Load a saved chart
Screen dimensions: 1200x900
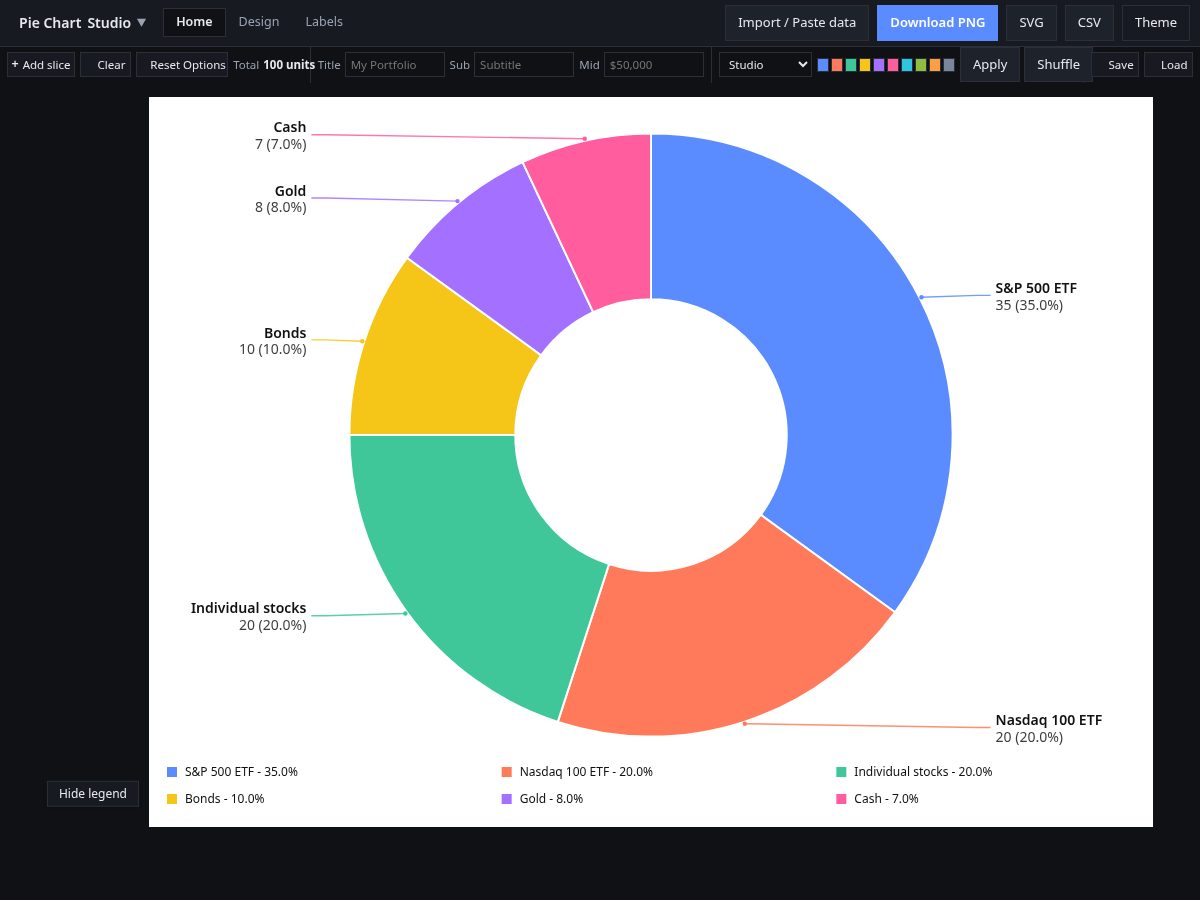(1169, 65)
